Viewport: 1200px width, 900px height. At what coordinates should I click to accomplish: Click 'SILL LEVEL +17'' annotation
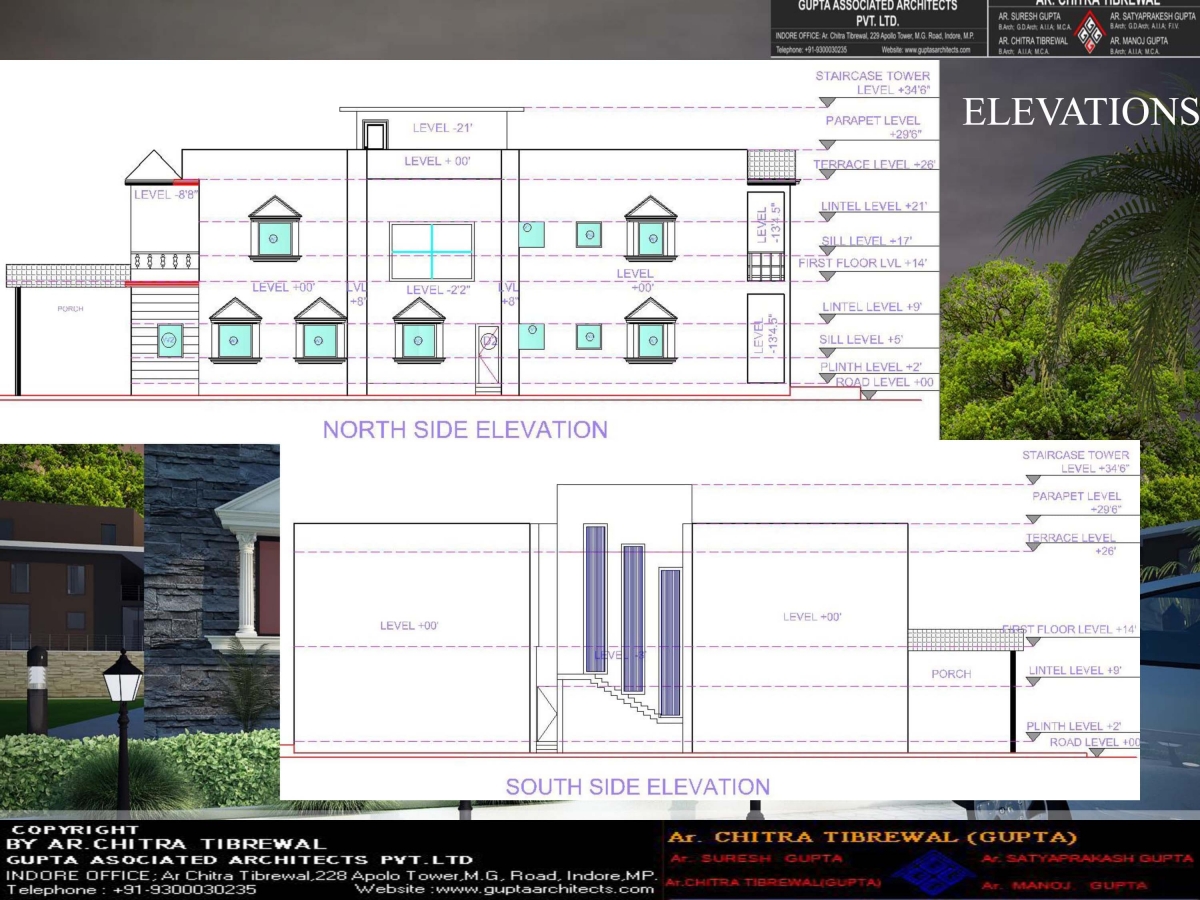868,241
